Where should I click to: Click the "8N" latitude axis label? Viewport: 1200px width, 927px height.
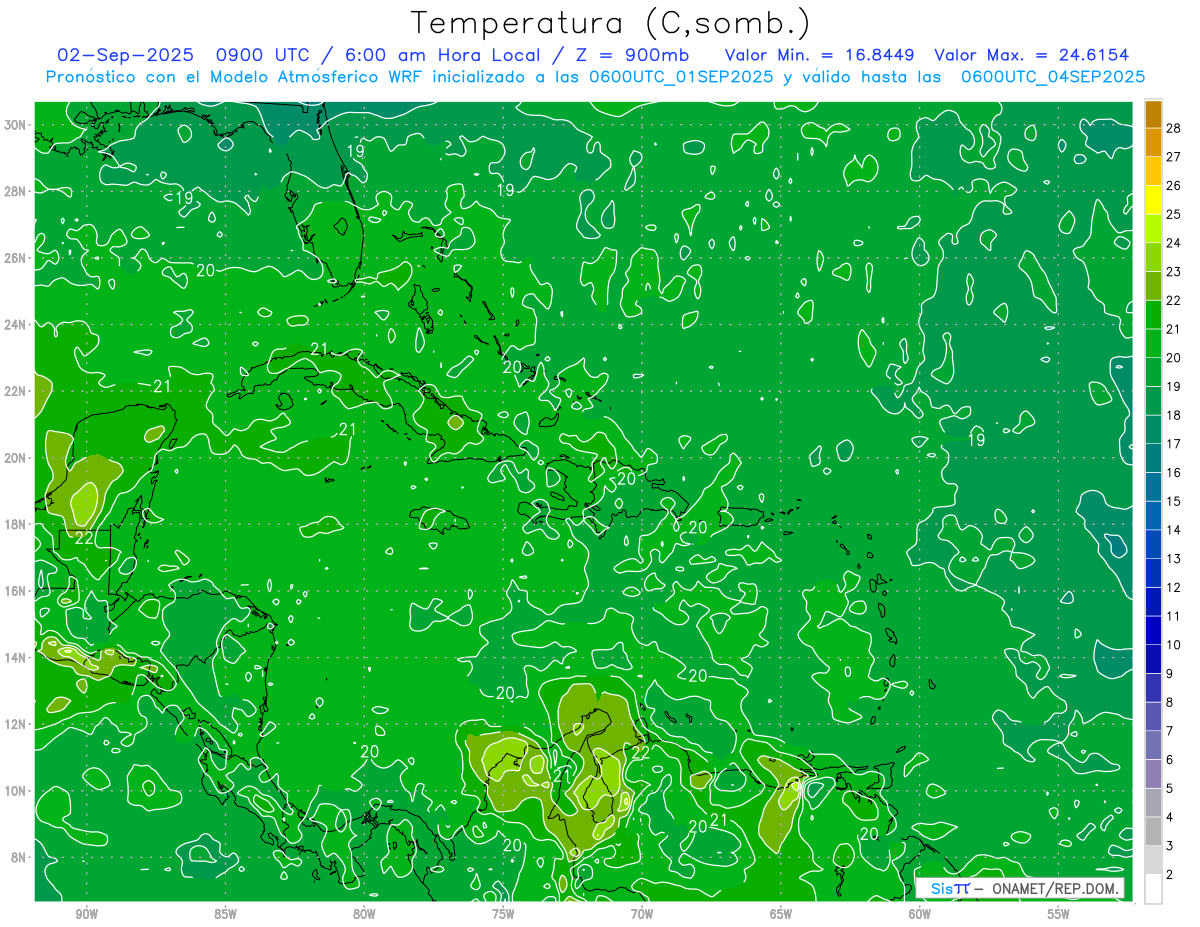point(20,857)
